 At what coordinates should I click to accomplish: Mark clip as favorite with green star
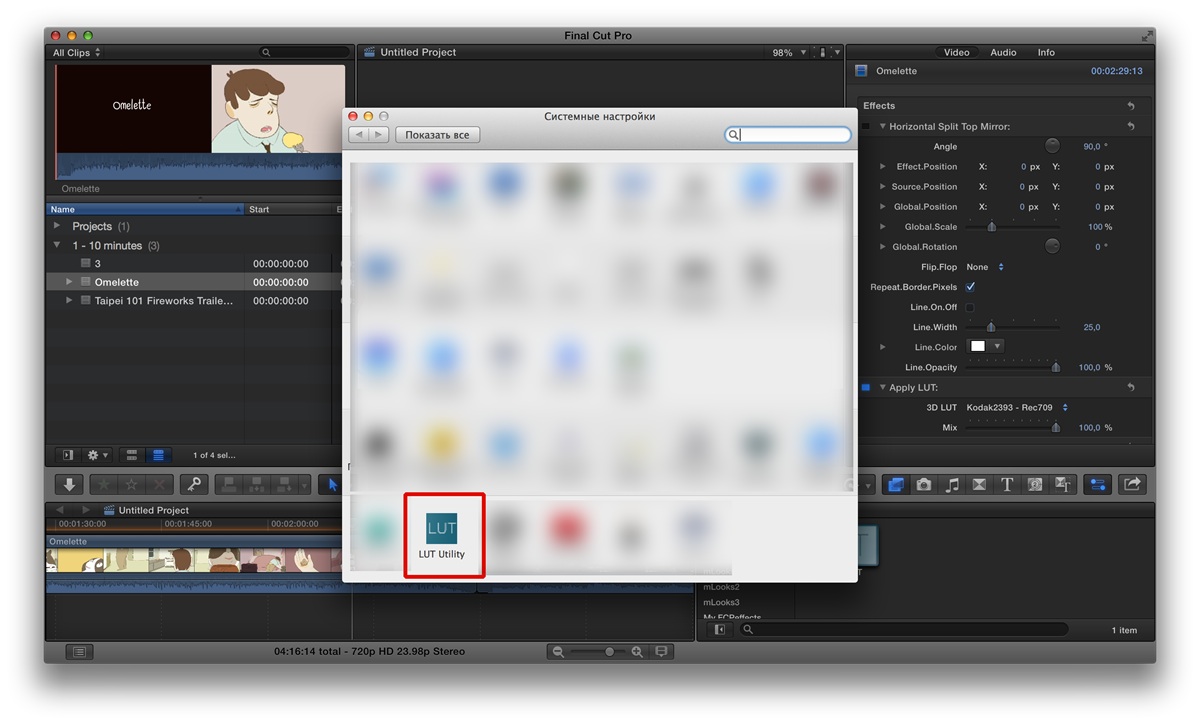[102, 484]
